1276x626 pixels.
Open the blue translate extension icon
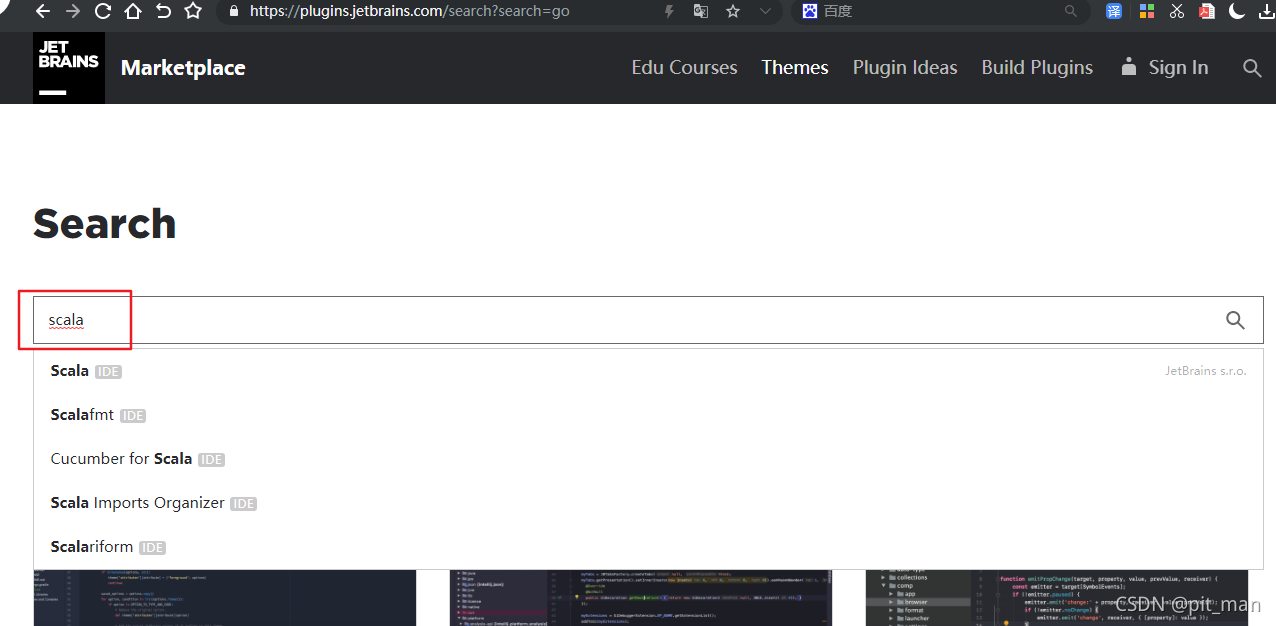click(1114, 12)
